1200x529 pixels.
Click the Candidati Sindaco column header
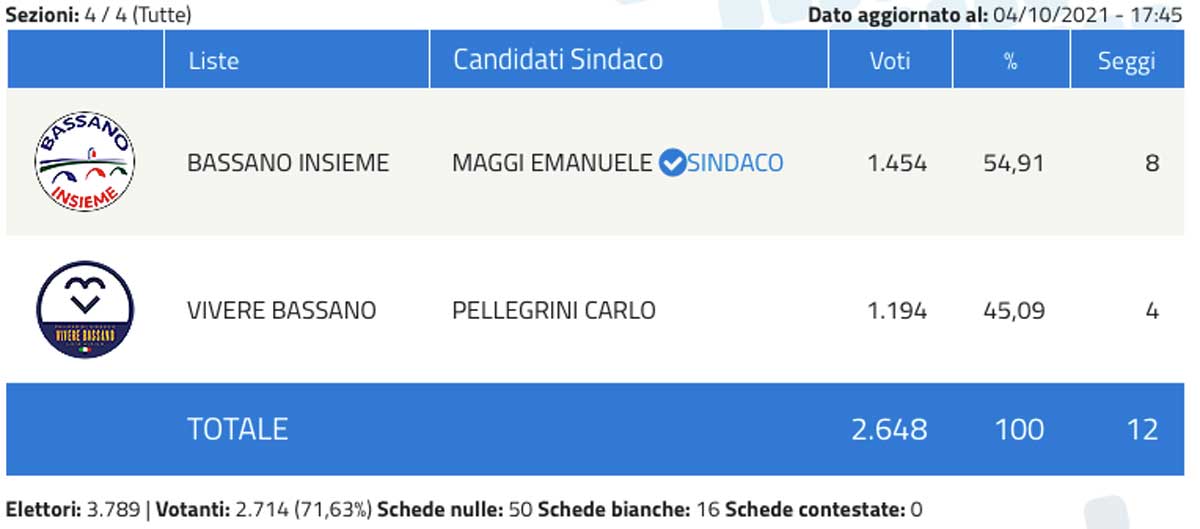click(558, 60)
